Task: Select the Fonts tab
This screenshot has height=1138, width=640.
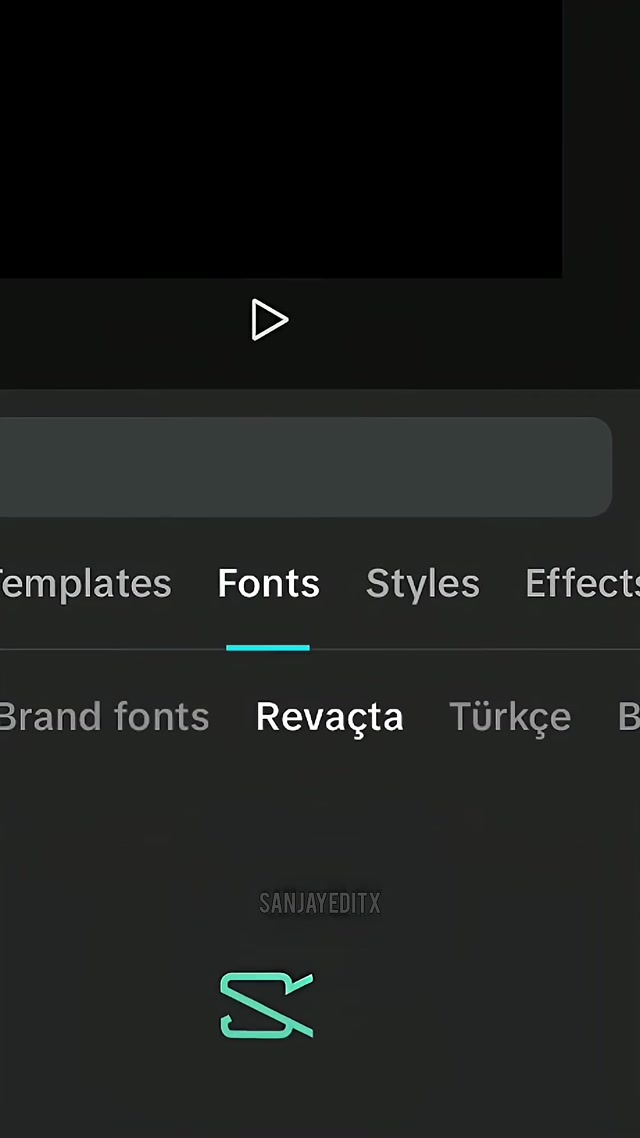Action: (268, 584)
